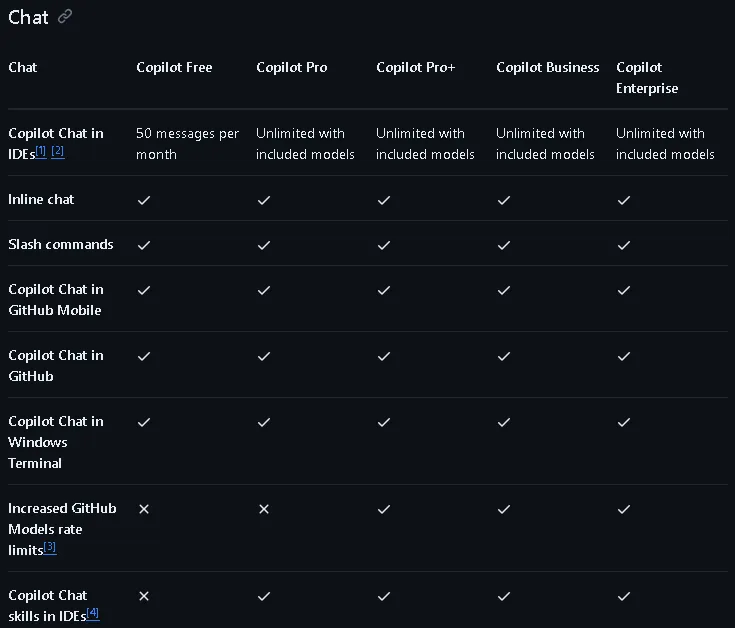Image resolution: width=735 pixels, height=628 pixels.
Task: Click the 'Copilot Chat in Windows Terminal' row label
Action: (56, 442)
